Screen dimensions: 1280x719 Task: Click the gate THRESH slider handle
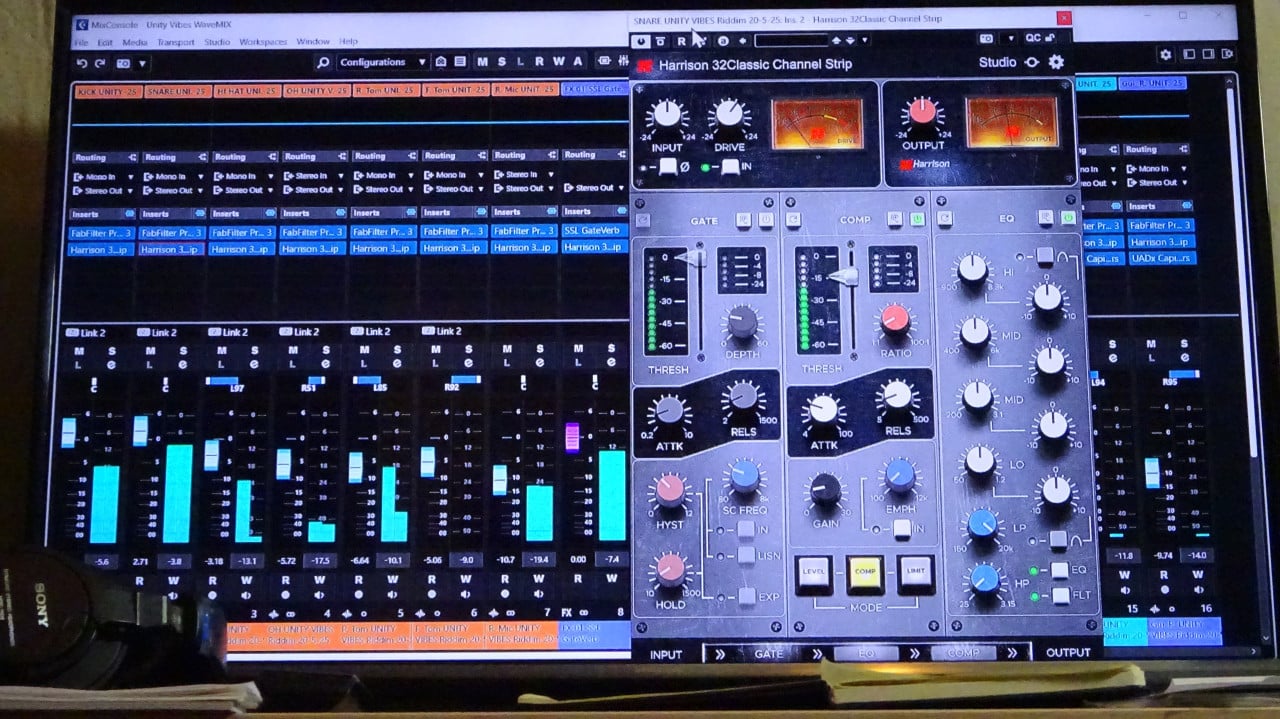(689, 258)
